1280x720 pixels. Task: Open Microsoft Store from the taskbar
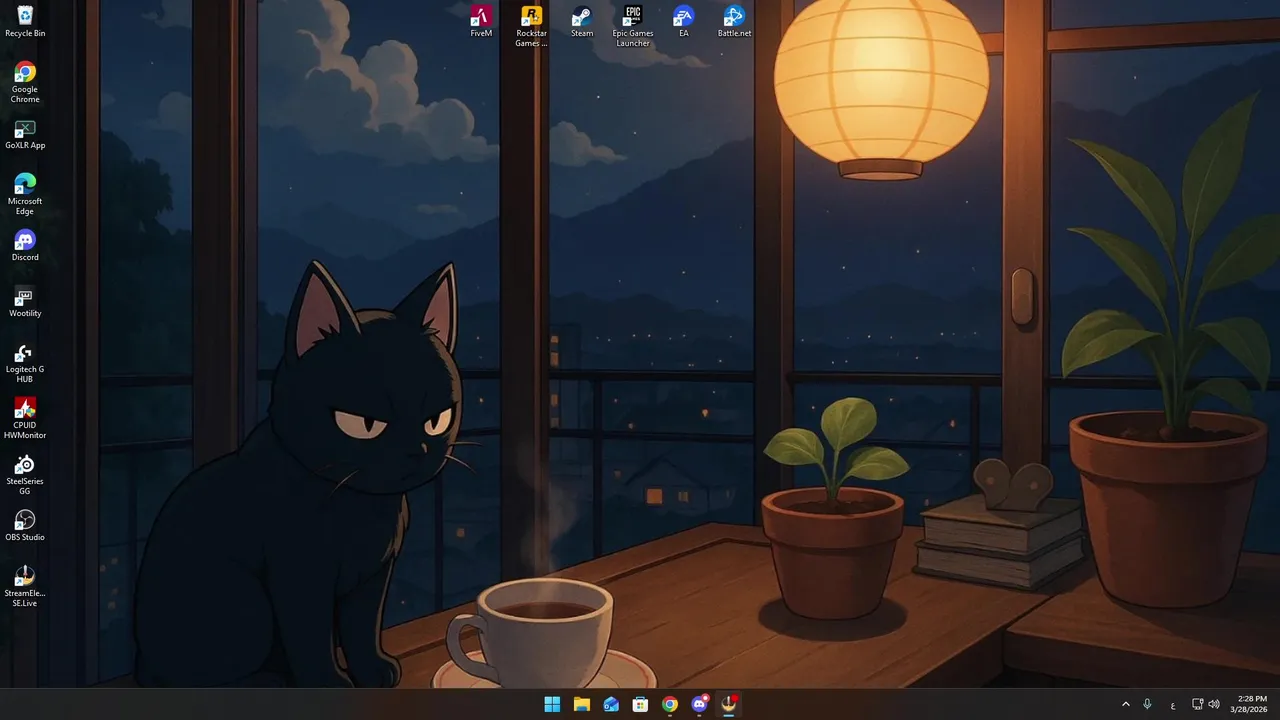640,704
